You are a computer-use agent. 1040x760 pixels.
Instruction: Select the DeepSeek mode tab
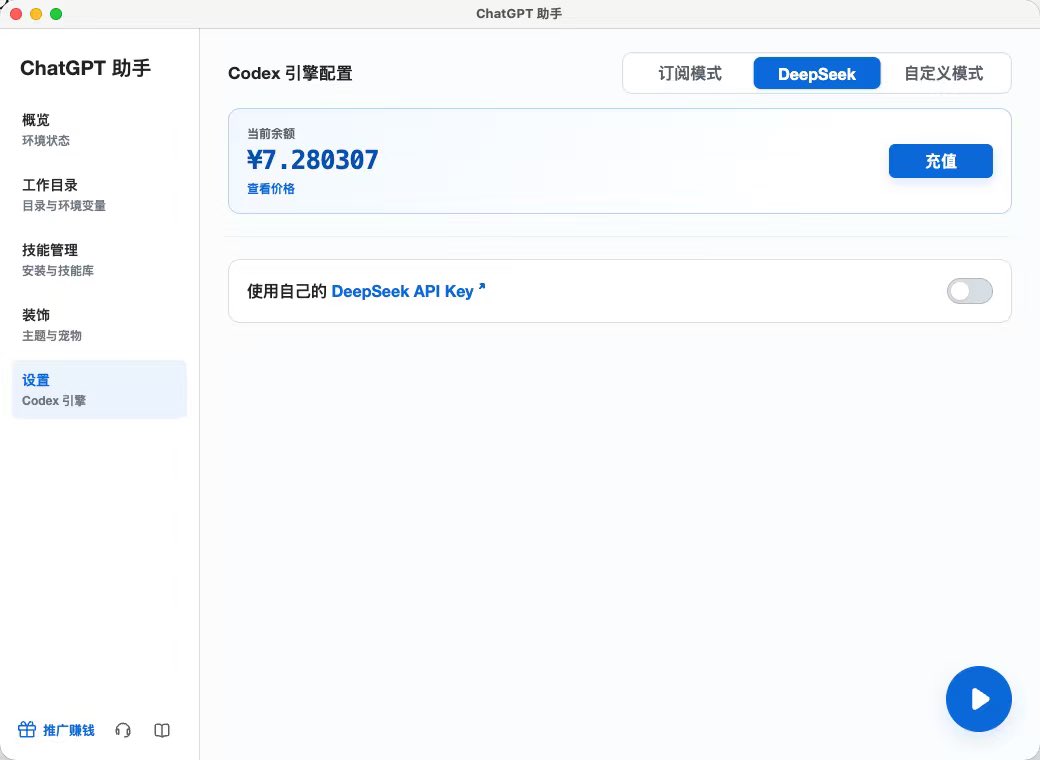point(816,73)
